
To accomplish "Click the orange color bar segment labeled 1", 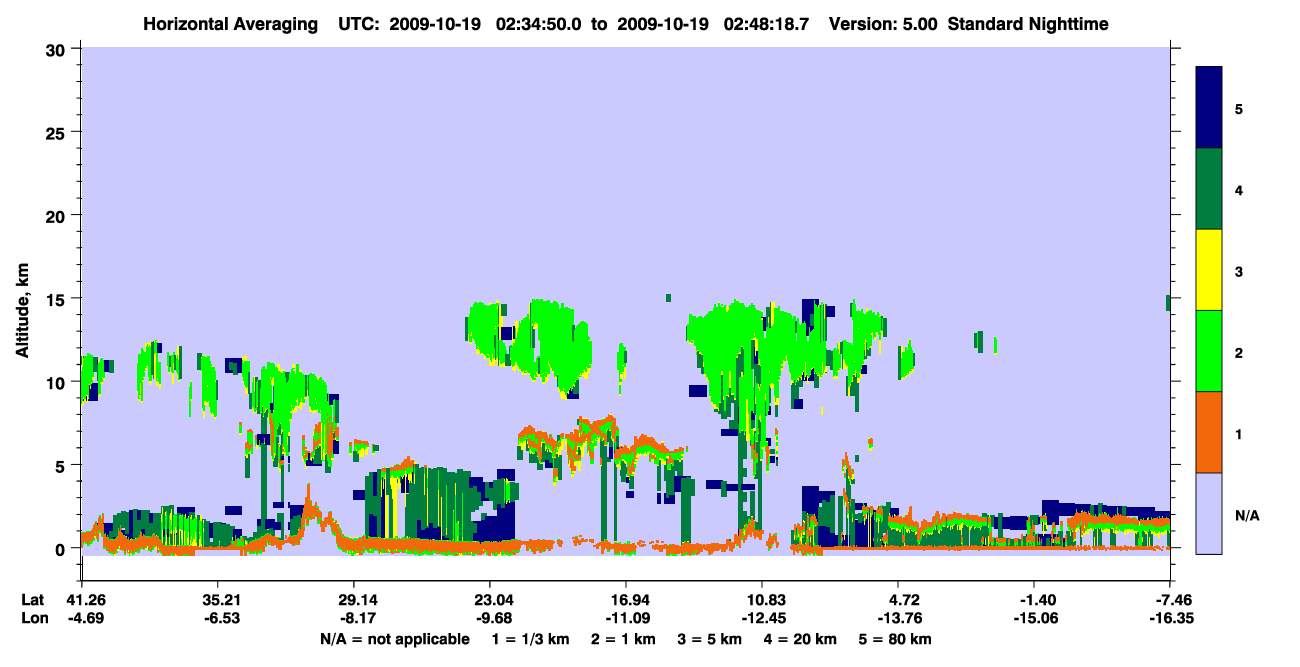I will click(x=1209, y=432).
